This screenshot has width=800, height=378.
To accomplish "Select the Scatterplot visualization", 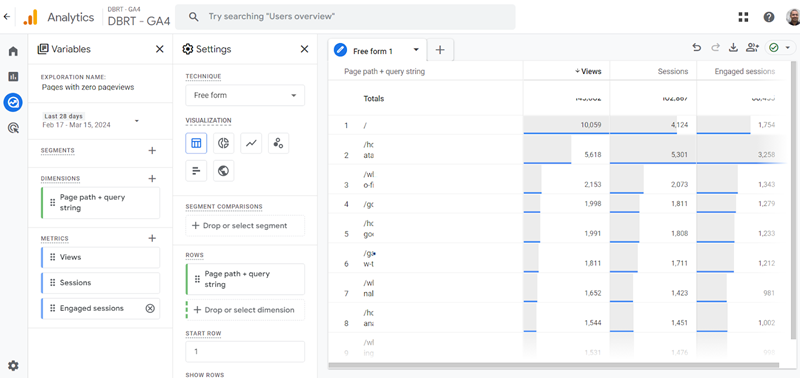I will tap(279, 143).
